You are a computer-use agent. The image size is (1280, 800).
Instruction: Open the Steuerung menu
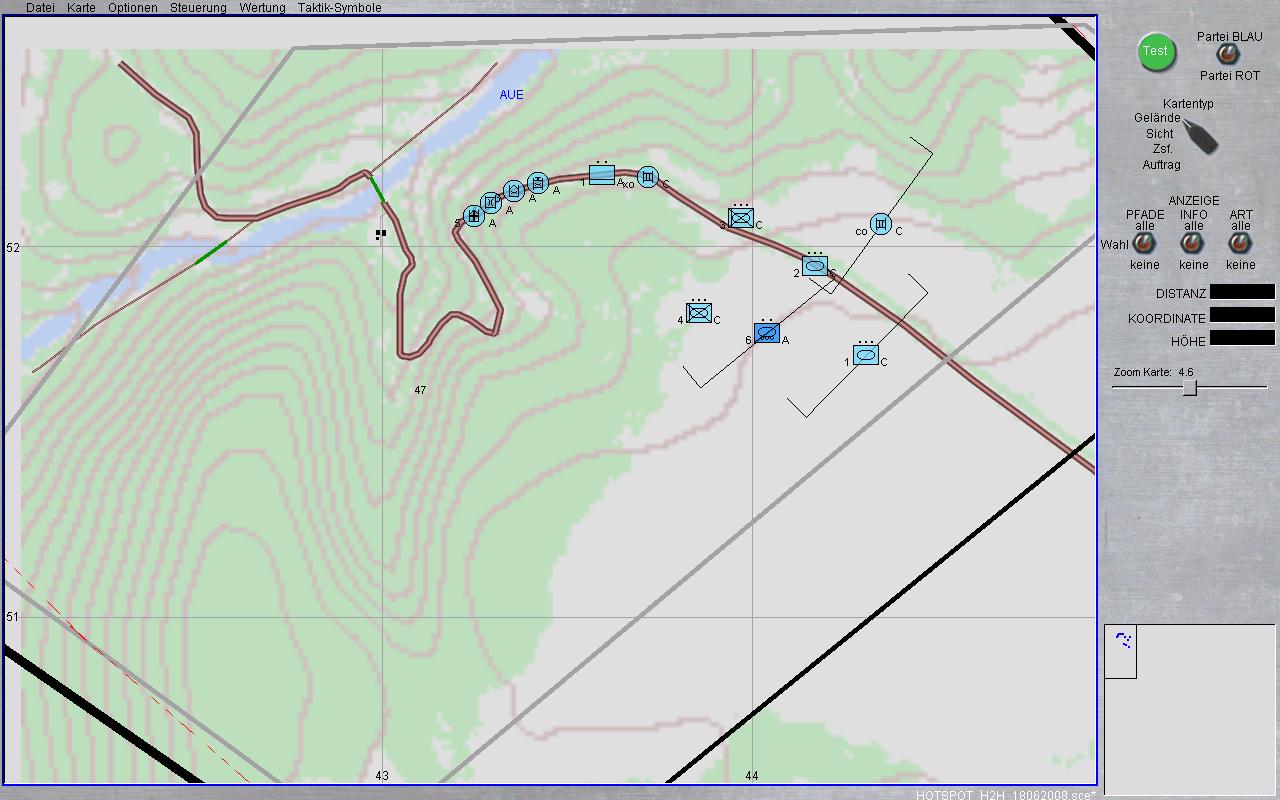point(198,7)
